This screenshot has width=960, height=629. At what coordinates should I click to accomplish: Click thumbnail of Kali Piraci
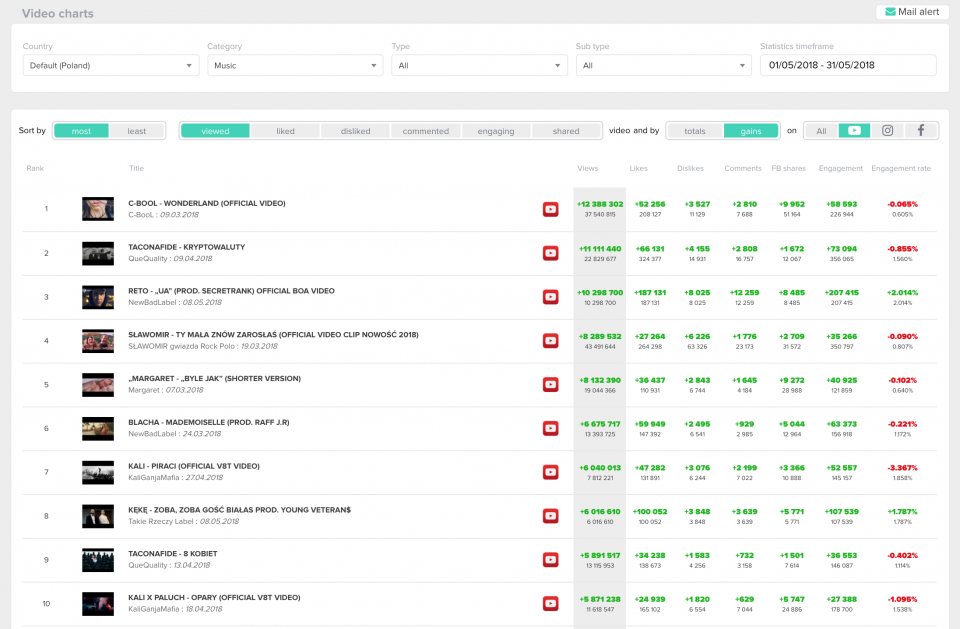98,472
